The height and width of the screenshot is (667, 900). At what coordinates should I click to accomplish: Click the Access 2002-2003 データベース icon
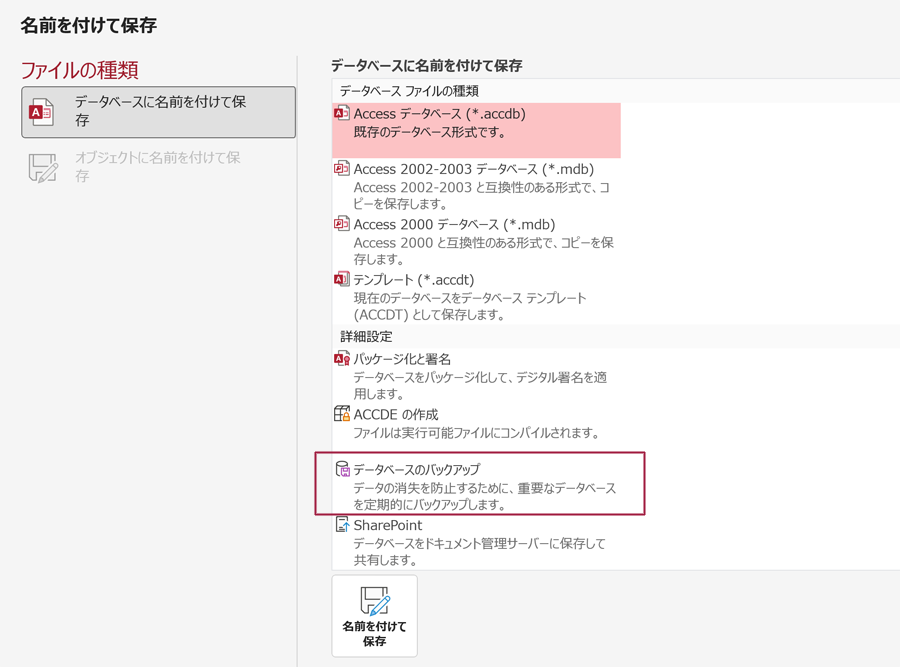tap(342, 169)
